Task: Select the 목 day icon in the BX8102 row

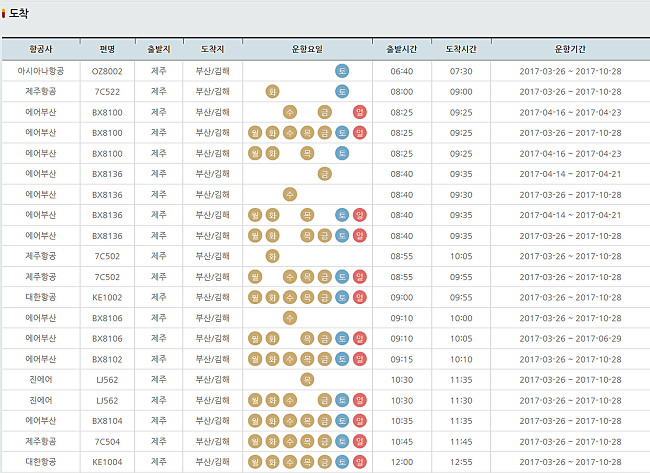Action: 307,359
